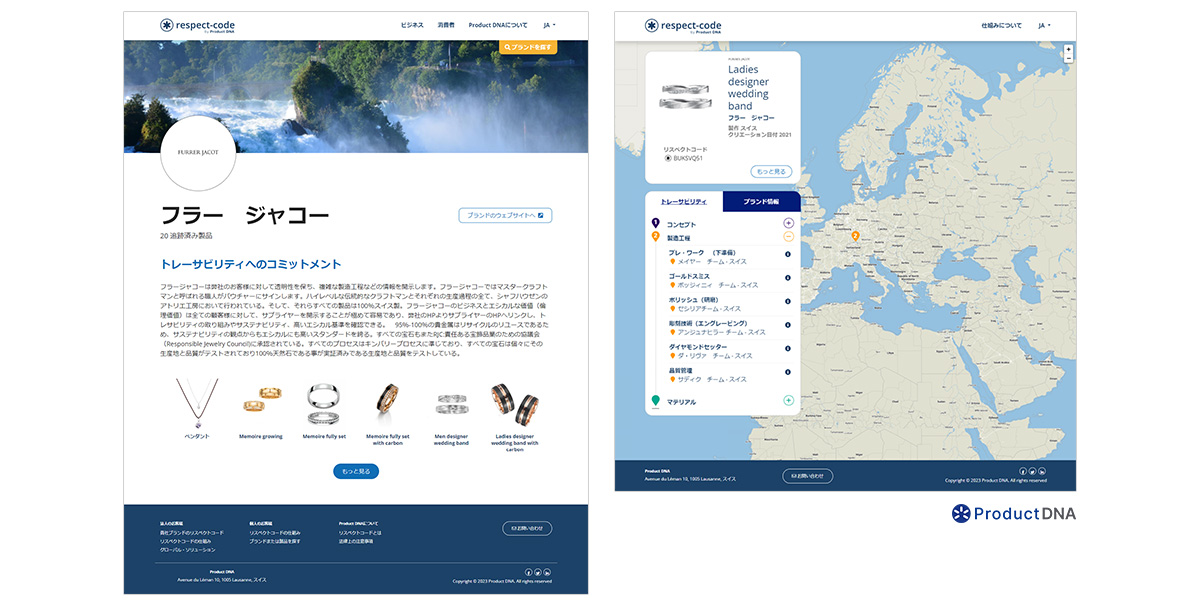The width and height of the screenshot is (1200, 612).
Task: Show info for ゴールドスミス step
Action: (788, 278)
